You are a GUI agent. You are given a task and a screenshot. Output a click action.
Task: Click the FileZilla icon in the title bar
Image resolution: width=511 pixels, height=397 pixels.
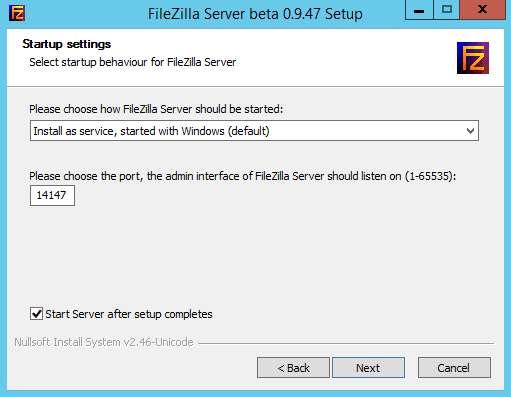[x=17, y=13]
